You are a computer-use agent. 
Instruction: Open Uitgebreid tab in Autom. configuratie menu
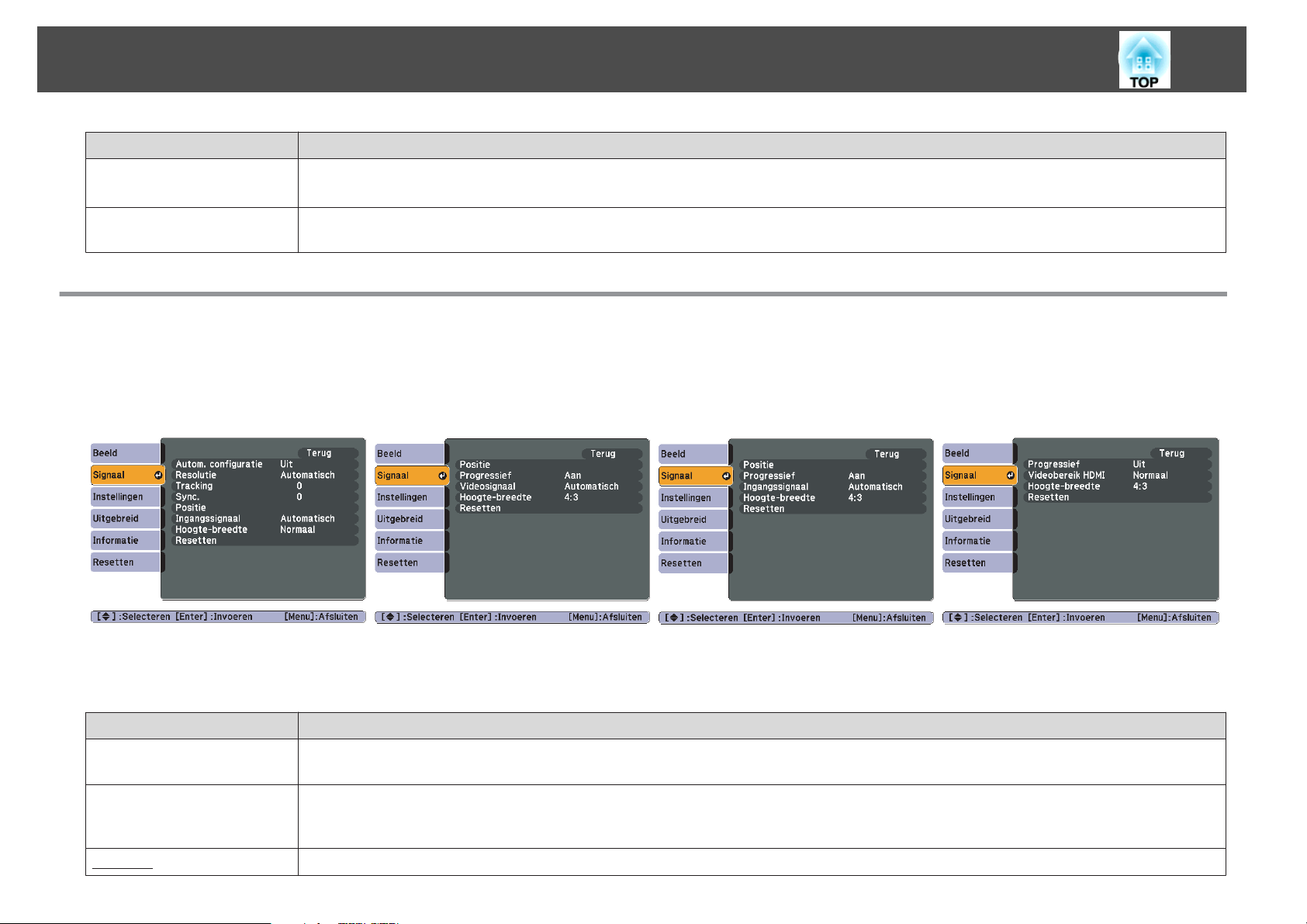pyautogui.click(x=126, y=518)
